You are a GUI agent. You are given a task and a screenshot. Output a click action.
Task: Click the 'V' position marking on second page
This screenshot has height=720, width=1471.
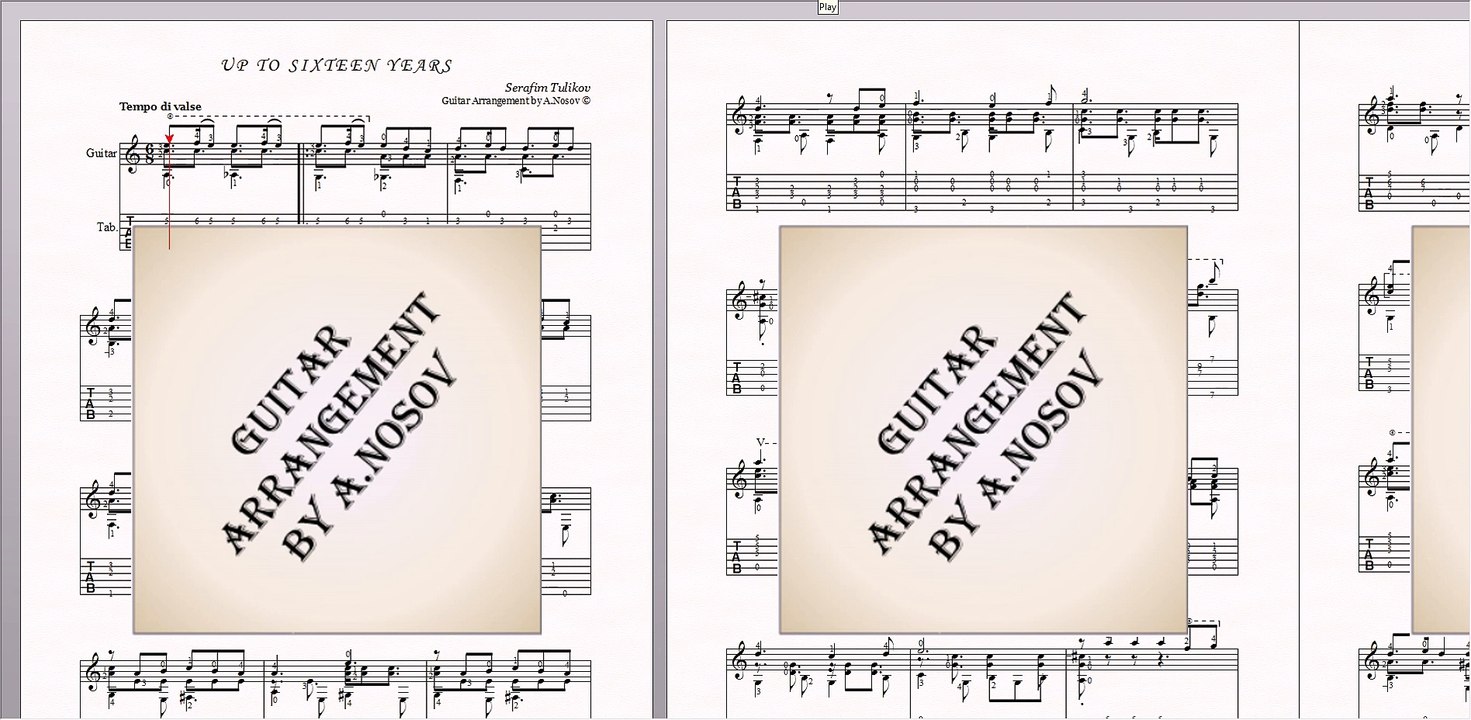761,442
